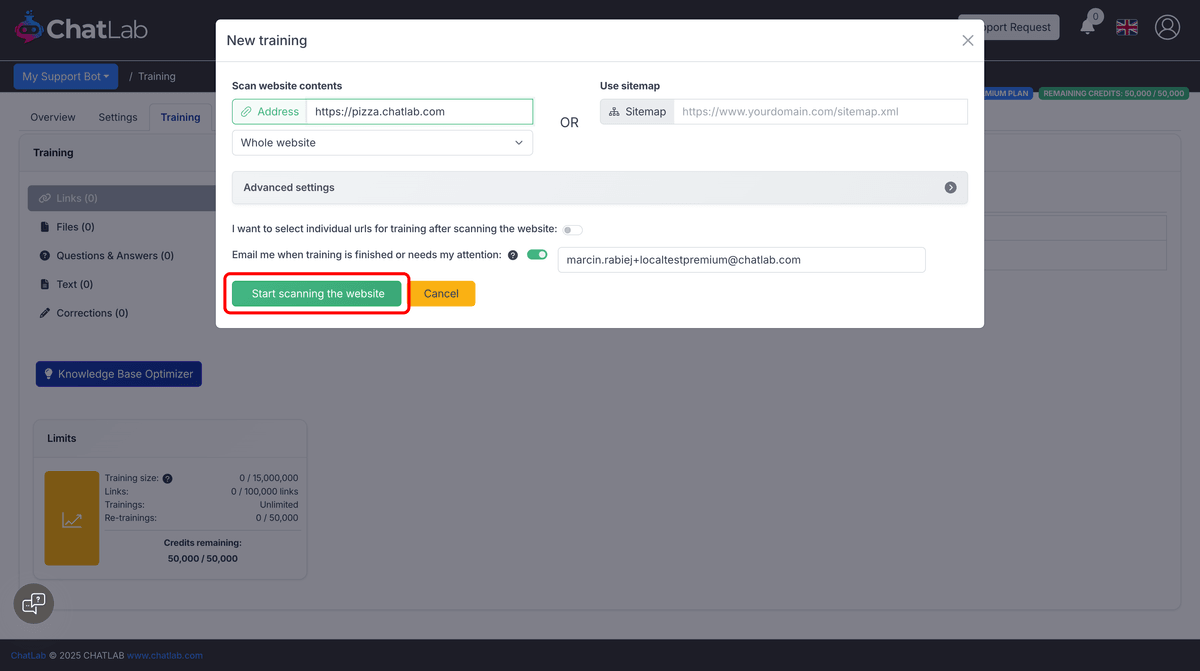The image size is (1200, 671).
Task: Click the question mark beside Training size
Action: tap(166, 478)
